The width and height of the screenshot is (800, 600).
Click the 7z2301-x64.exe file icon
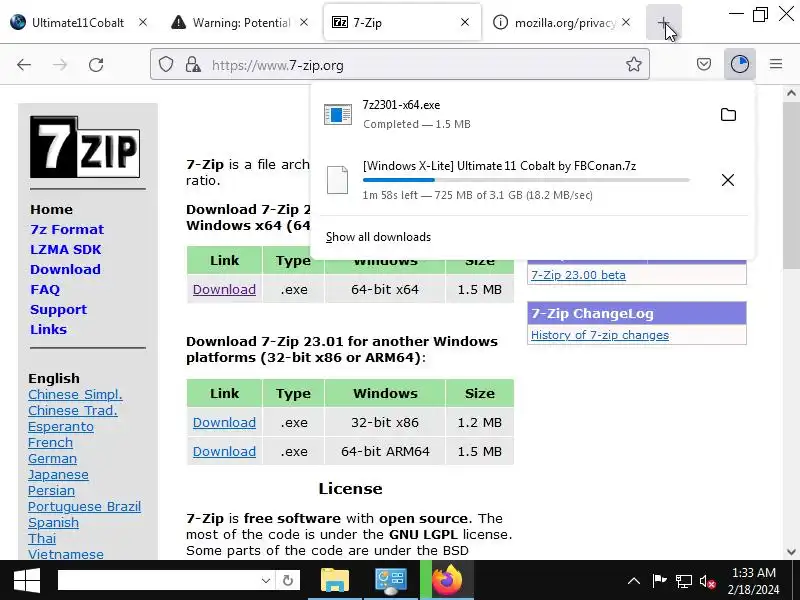tap(338, 114)
